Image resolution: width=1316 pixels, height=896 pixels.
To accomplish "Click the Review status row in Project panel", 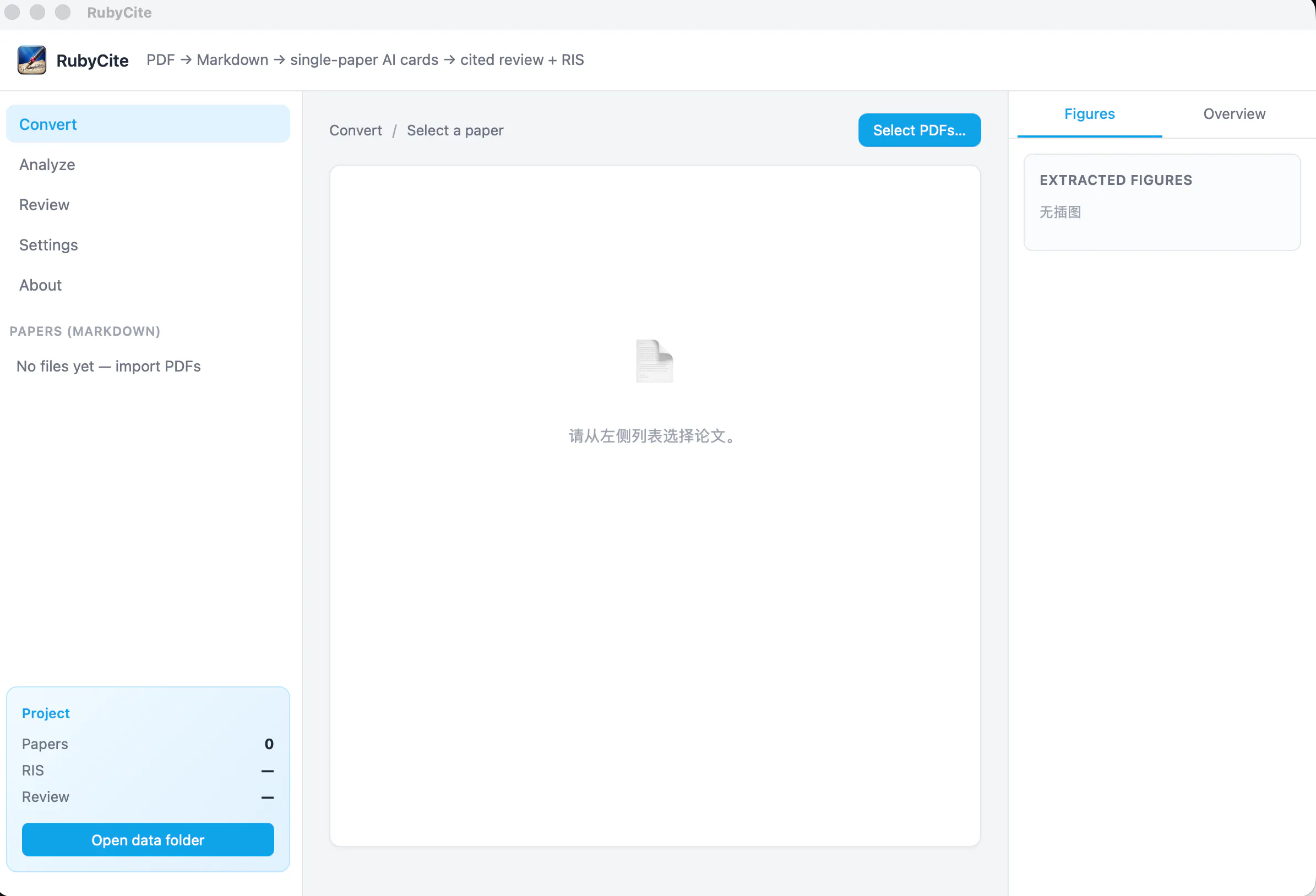I will click(x=148, y=796).
